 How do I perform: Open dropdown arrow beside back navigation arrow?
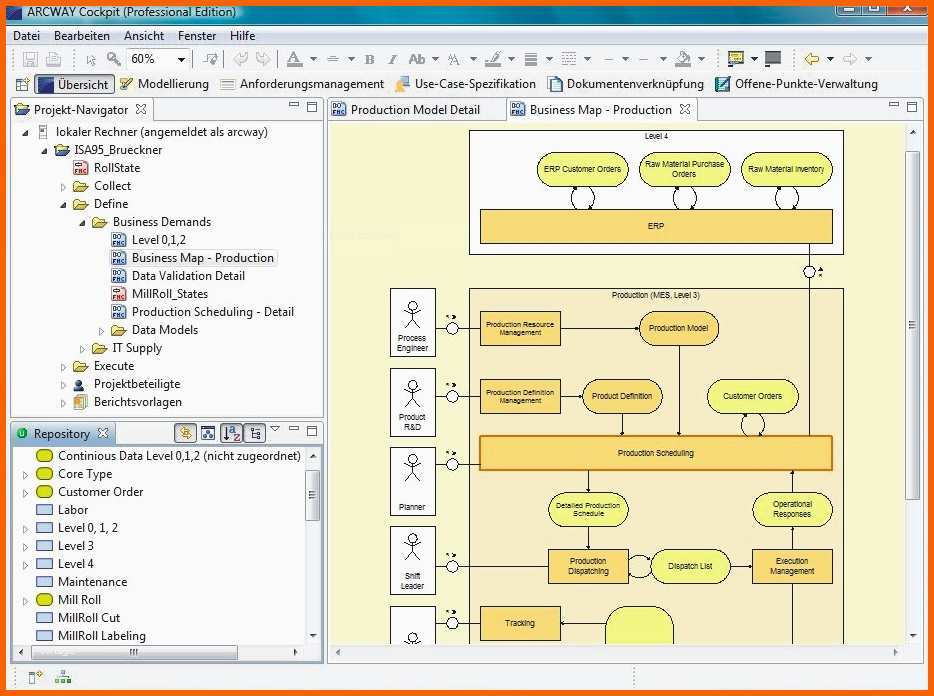[x=830, y=59]
